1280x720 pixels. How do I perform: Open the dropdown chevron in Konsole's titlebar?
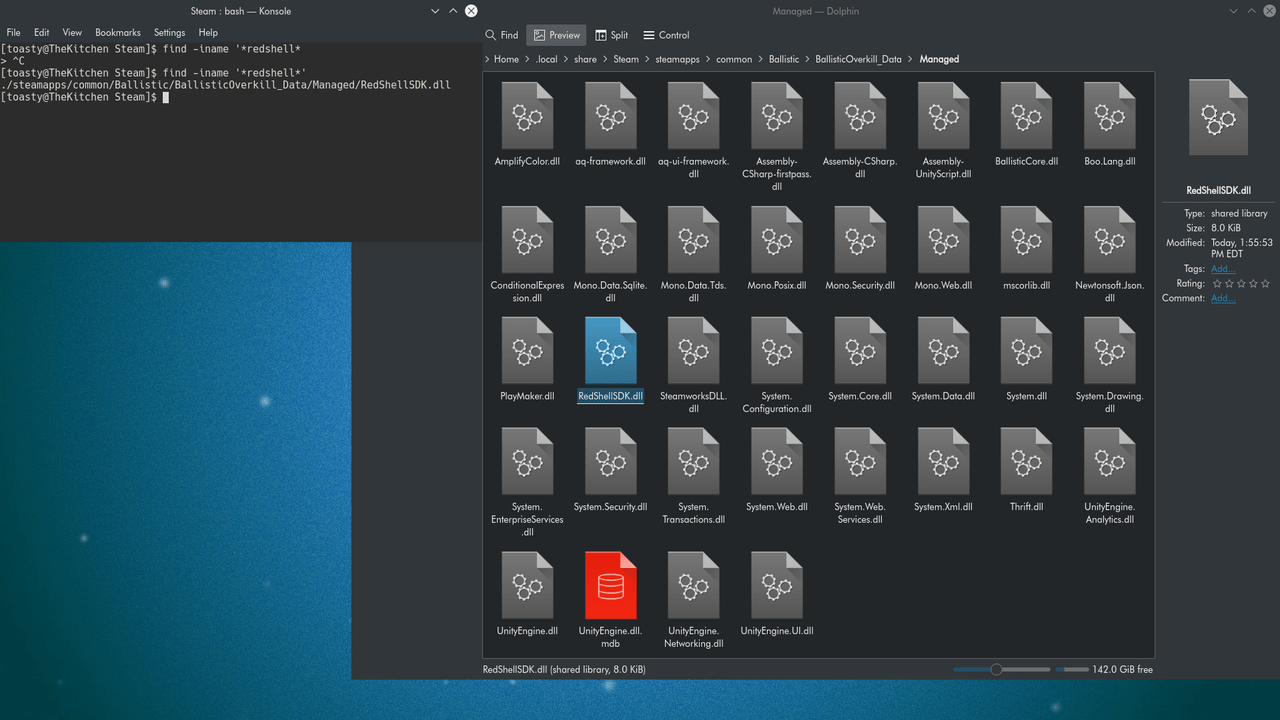point(434,10)
